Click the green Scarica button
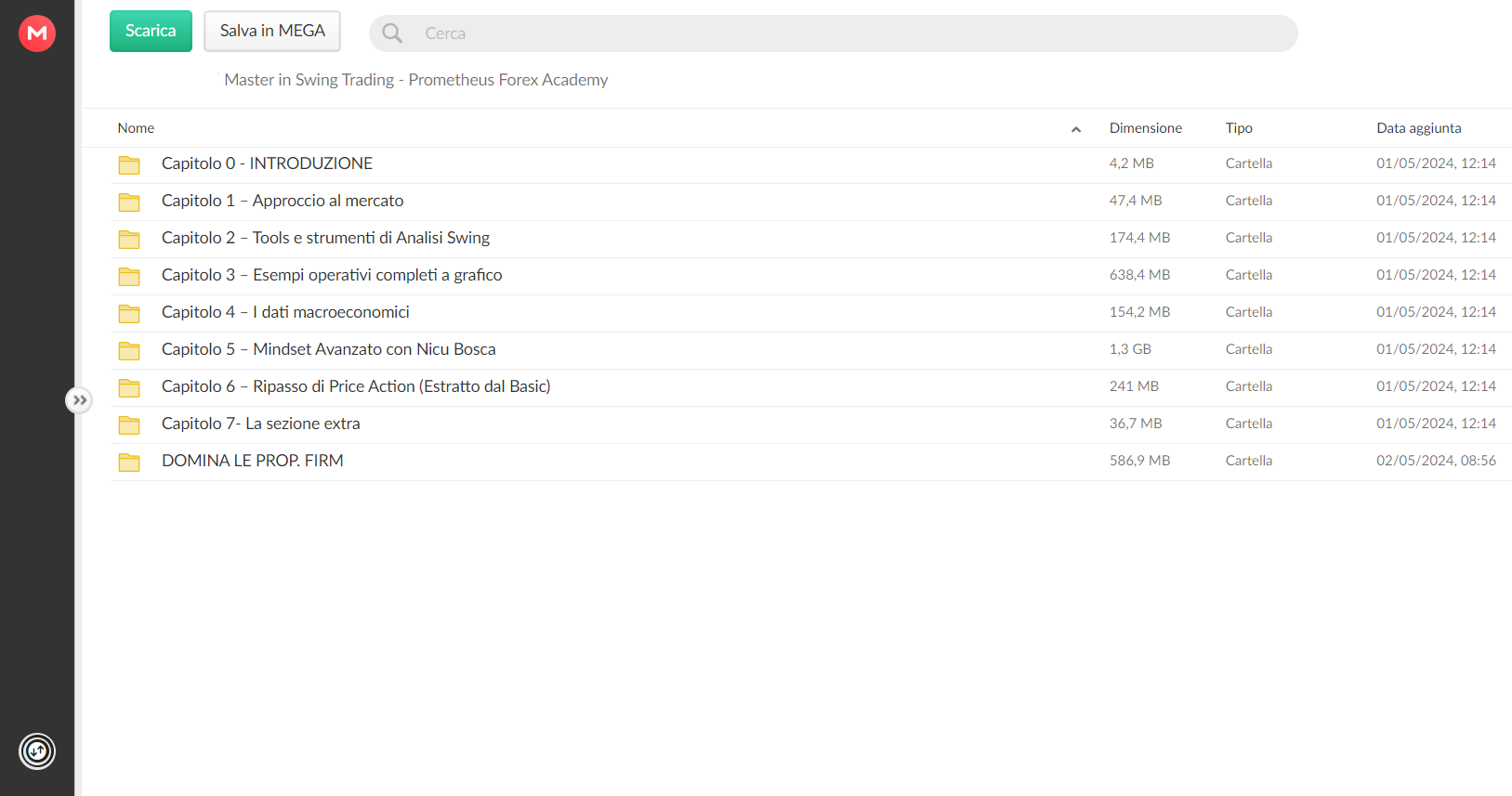 click(x=151, y=31)
